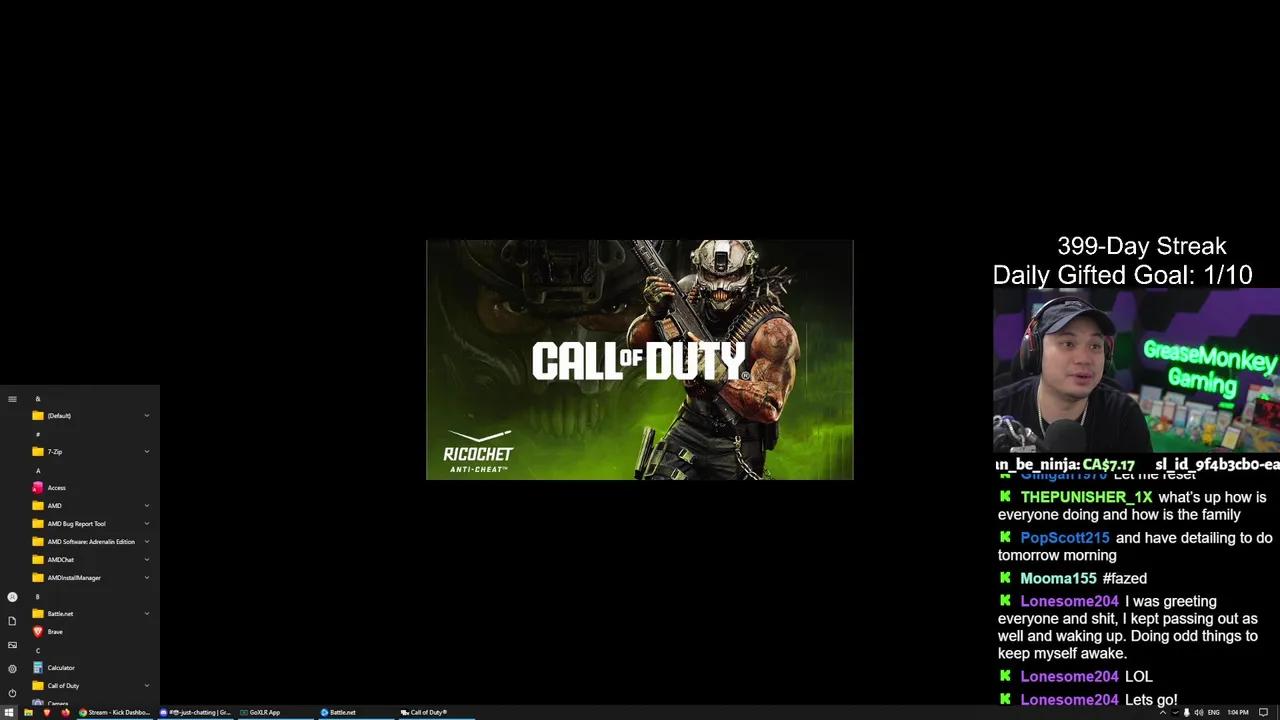
Task: Switch to Stream - Kick Dashboard Chrome window
Action: (115, 712)
